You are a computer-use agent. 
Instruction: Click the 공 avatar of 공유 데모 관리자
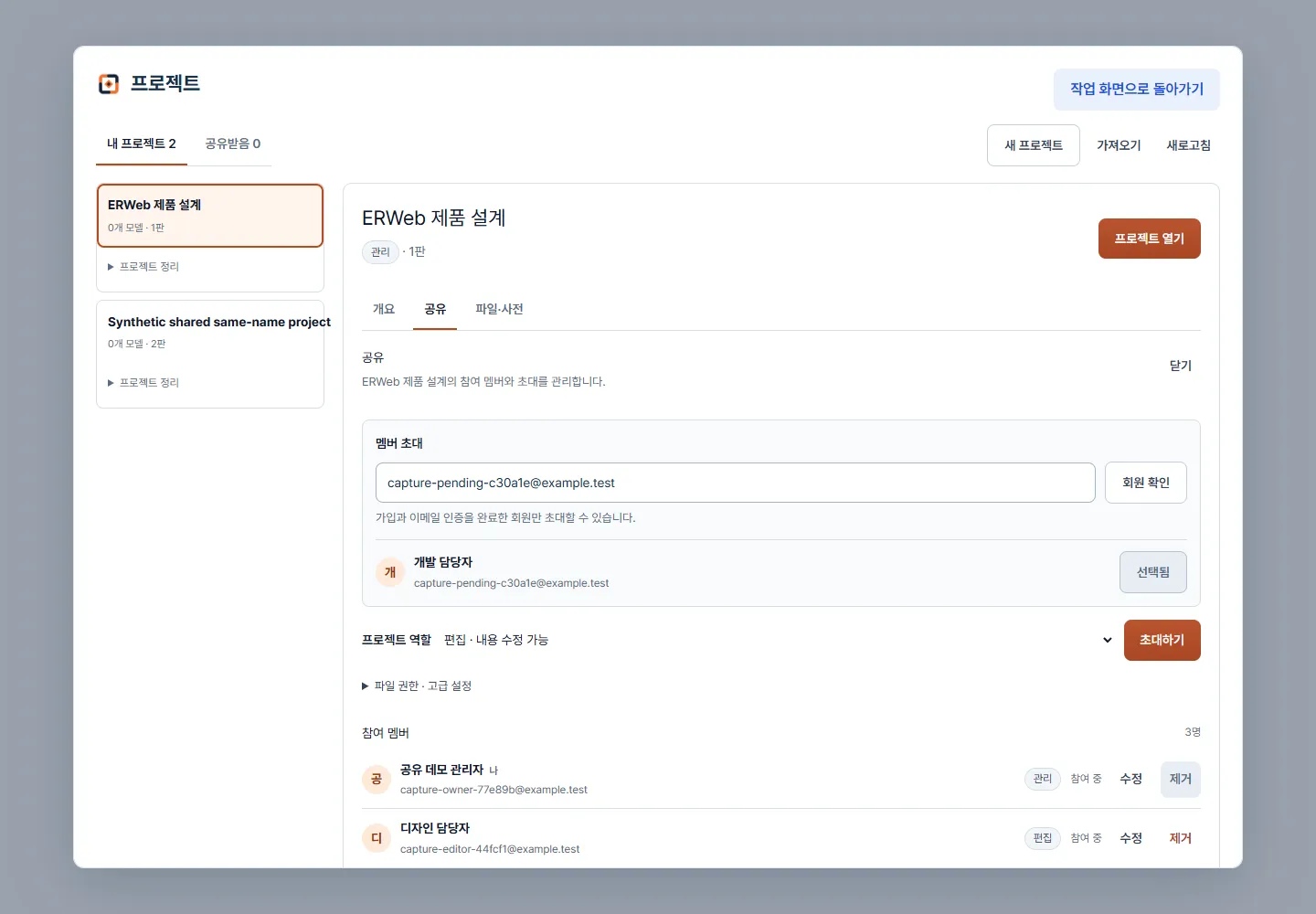(x=377, y=779)
